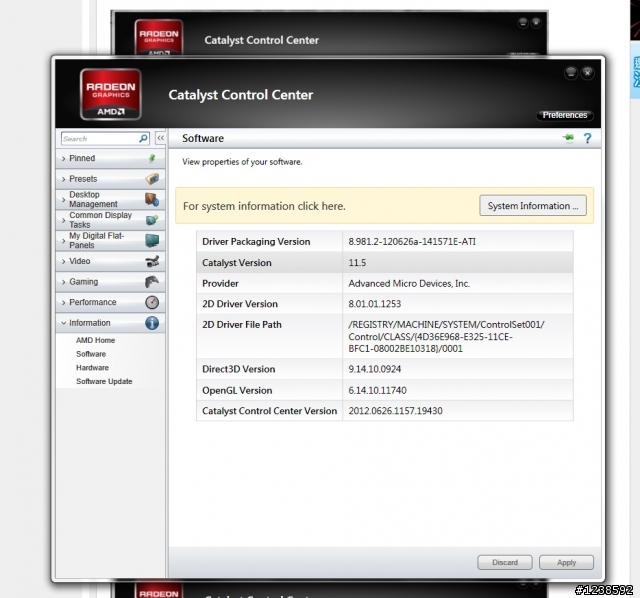Click the Video camcorder icon

point(152,261)
